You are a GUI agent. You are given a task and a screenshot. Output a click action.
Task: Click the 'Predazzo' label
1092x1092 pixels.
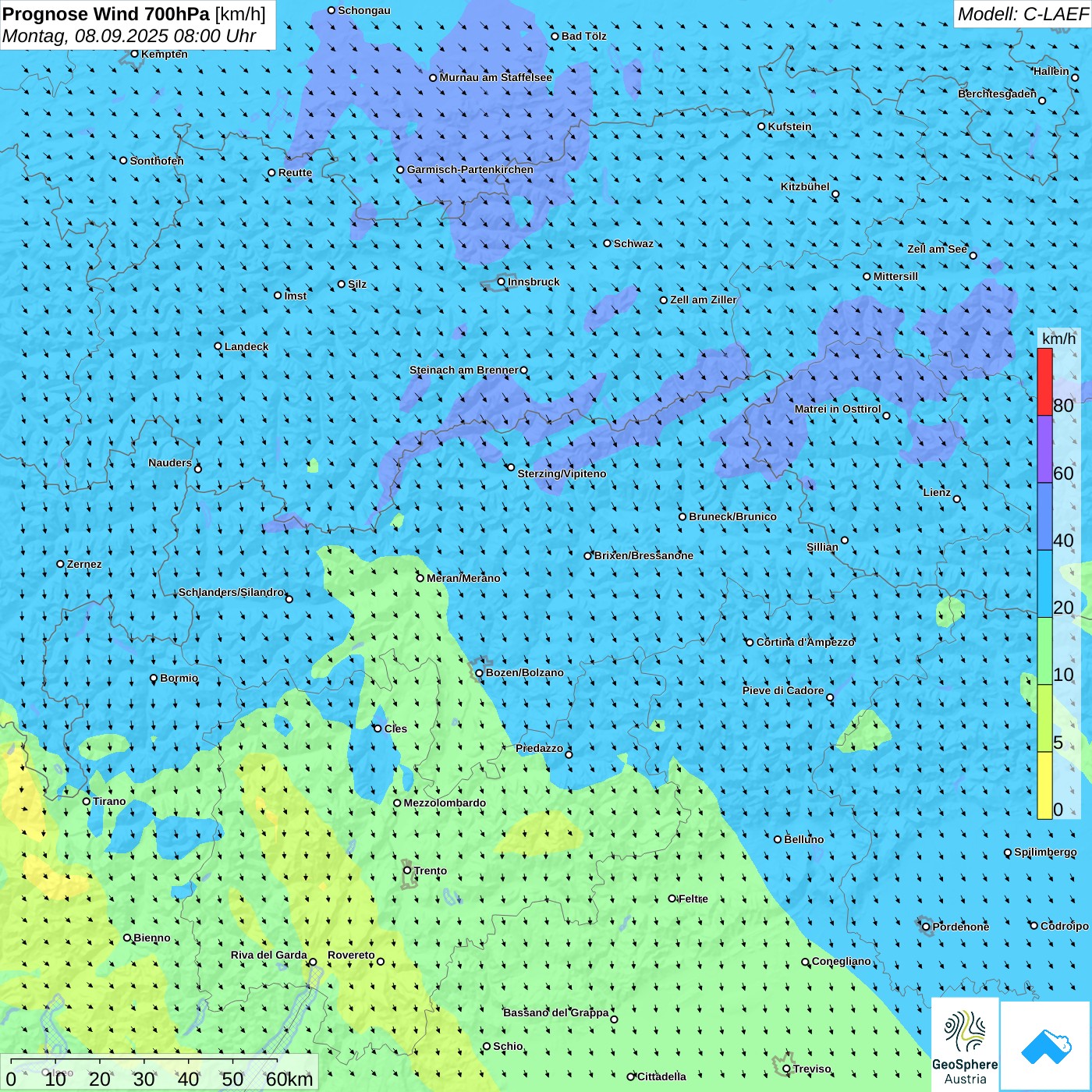click(540, 748)
